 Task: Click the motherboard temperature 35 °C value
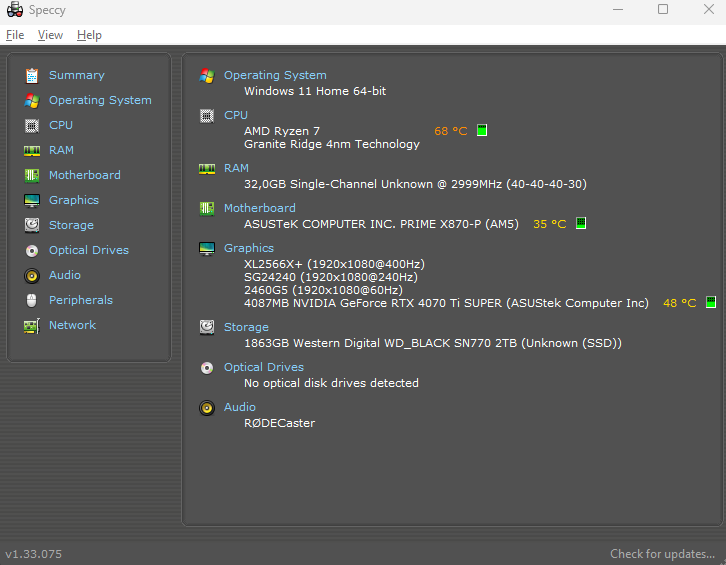(x=550, y=224)
